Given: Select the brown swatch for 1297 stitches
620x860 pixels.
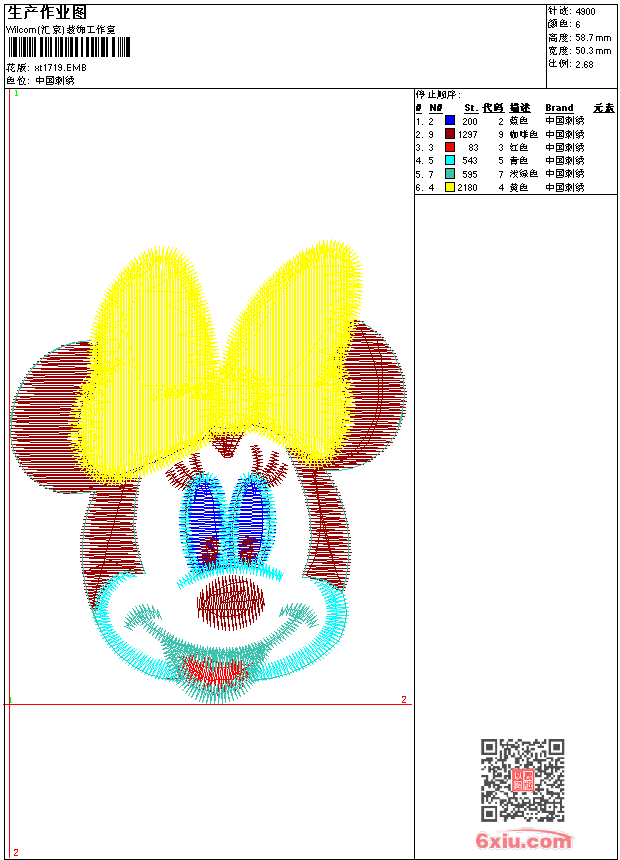Looking at the screenshot, I should [450, 134].
